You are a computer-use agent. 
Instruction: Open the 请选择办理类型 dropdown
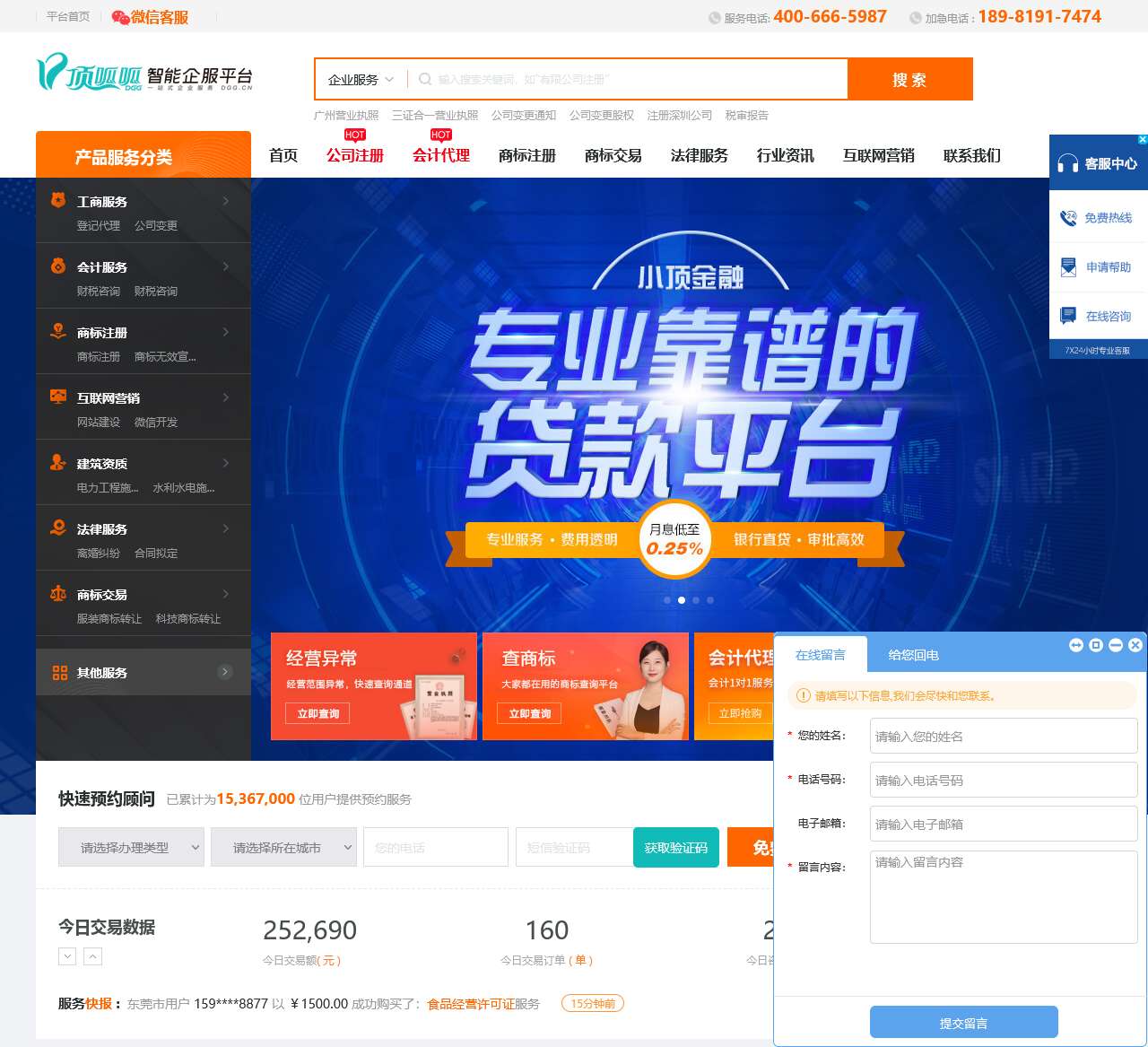[131, 847]
